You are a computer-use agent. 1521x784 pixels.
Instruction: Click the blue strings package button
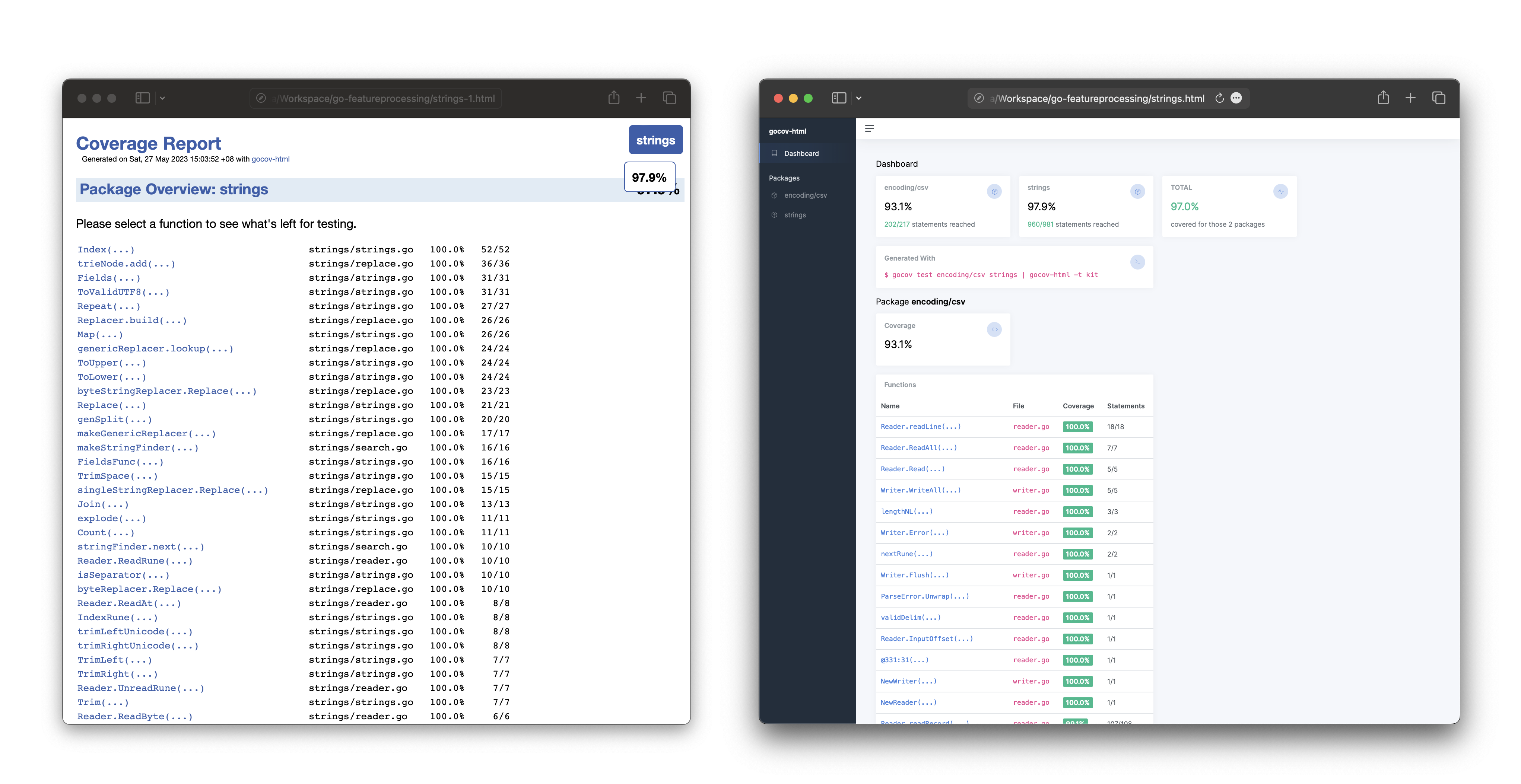pos(655,140)
